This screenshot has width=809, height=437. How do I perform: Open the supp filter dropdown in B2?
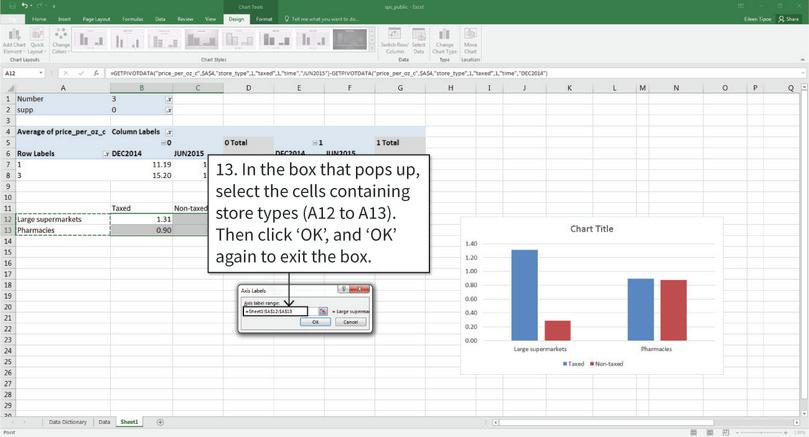(x=169, y=110)
